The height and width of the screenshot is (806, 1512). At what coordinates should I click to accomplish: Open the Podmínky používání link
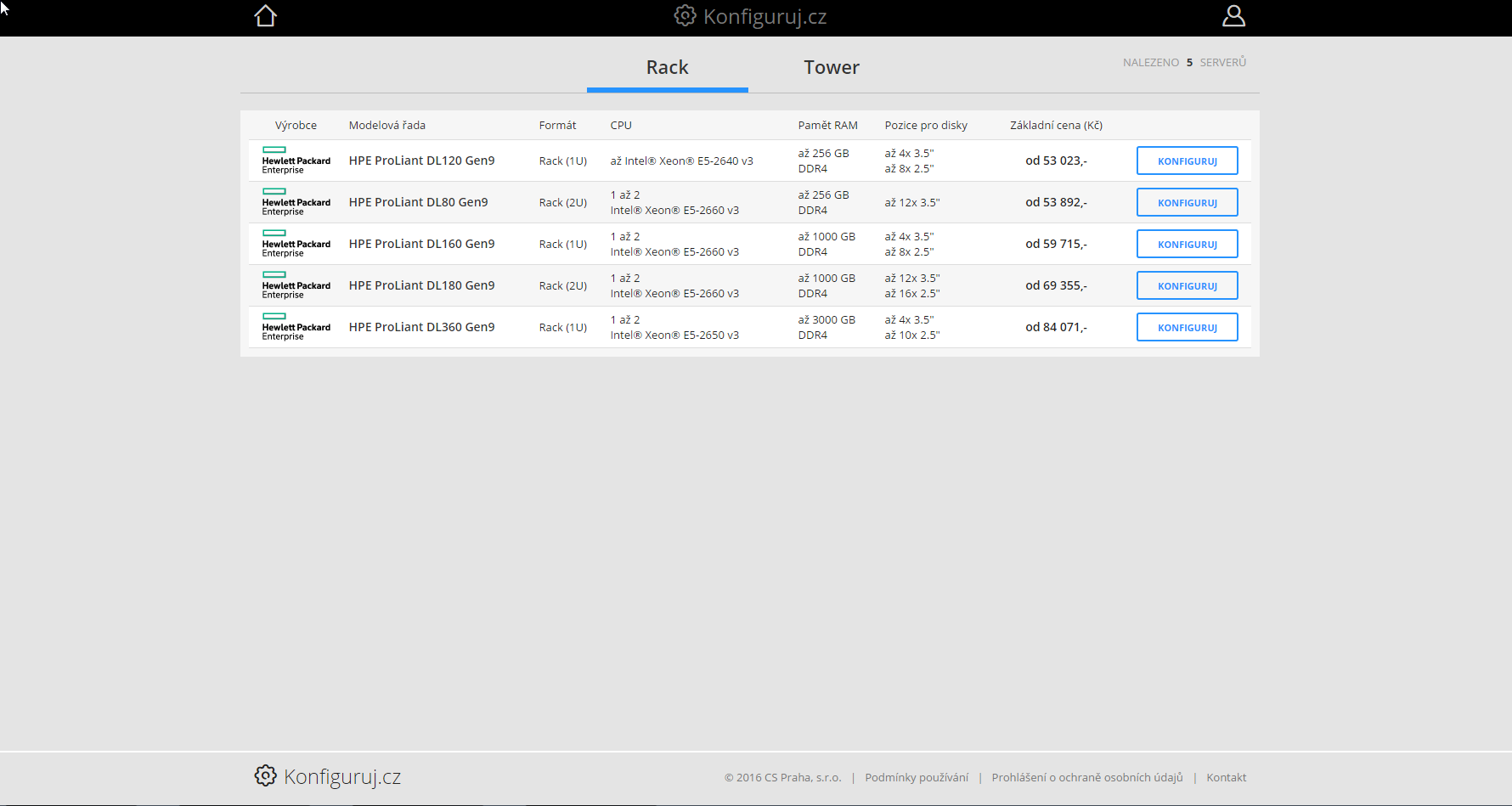click(x=917, y=778)
